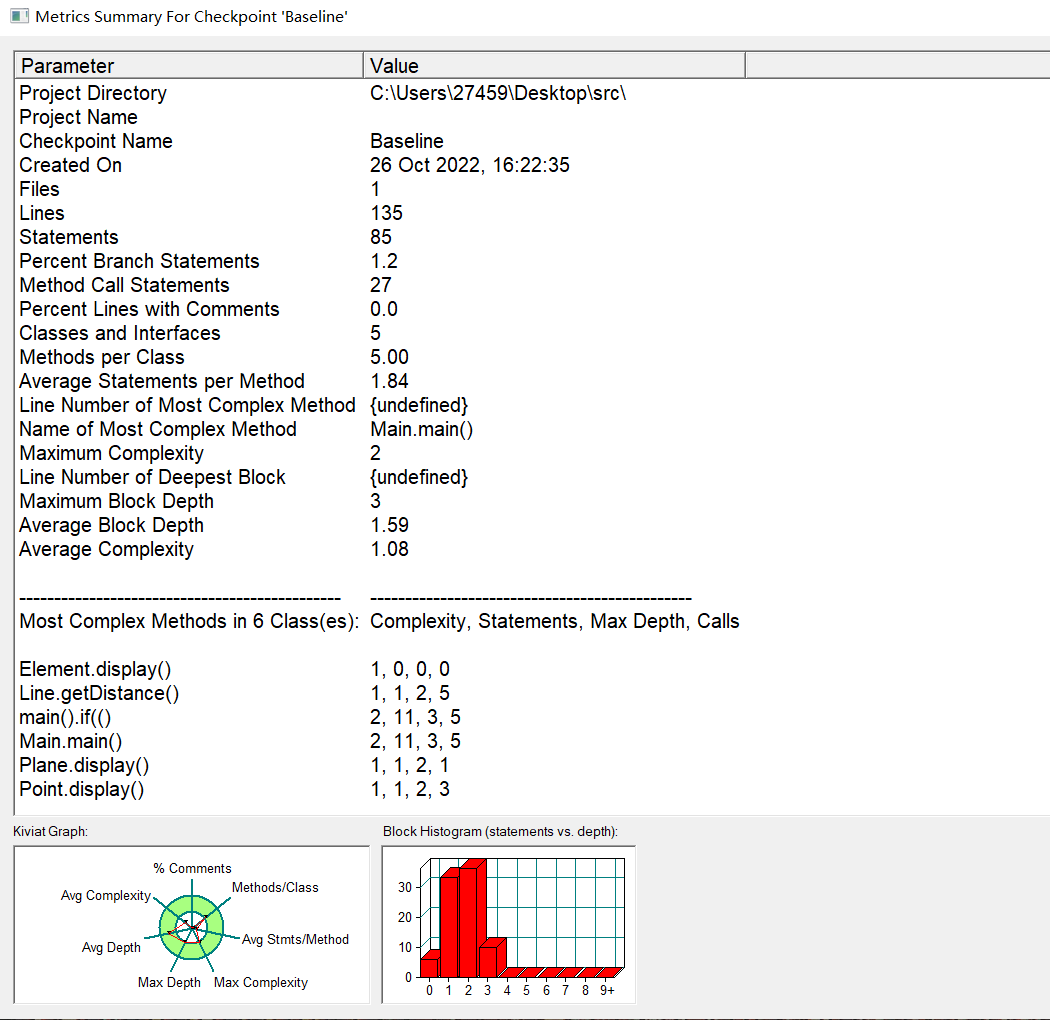
Task: Click the Baseline checkpoint value
Action: coord(406,141)
